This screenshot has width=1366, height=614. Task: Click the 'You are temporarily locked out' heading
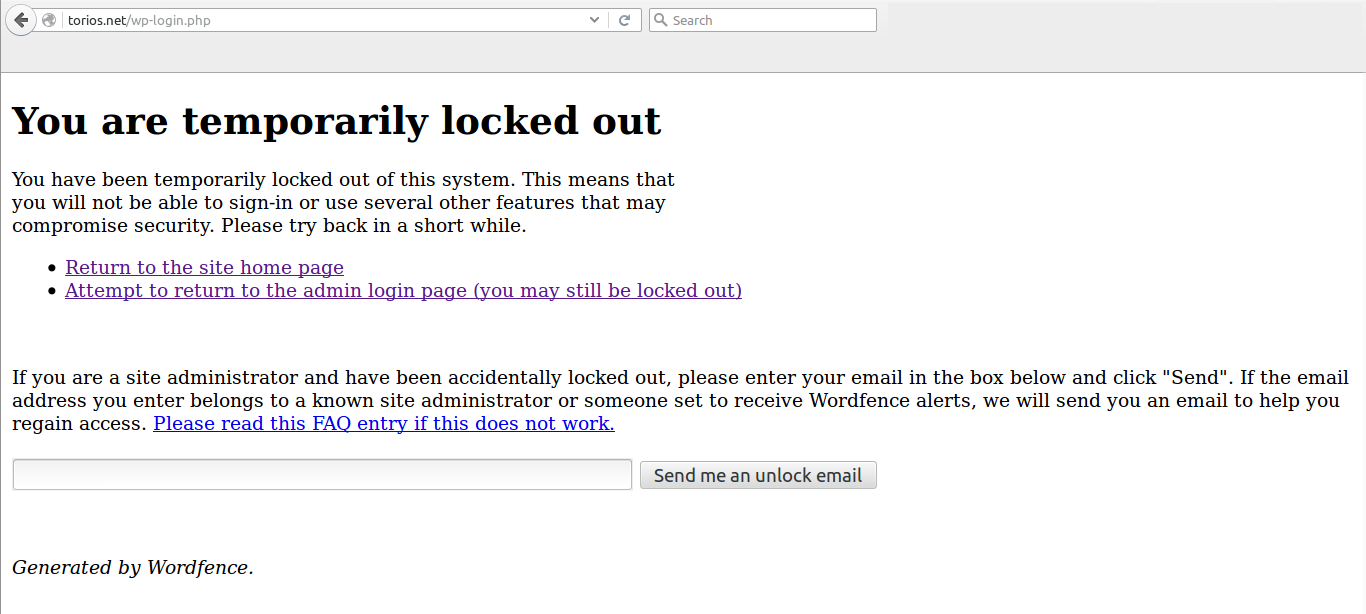(336, 121)
